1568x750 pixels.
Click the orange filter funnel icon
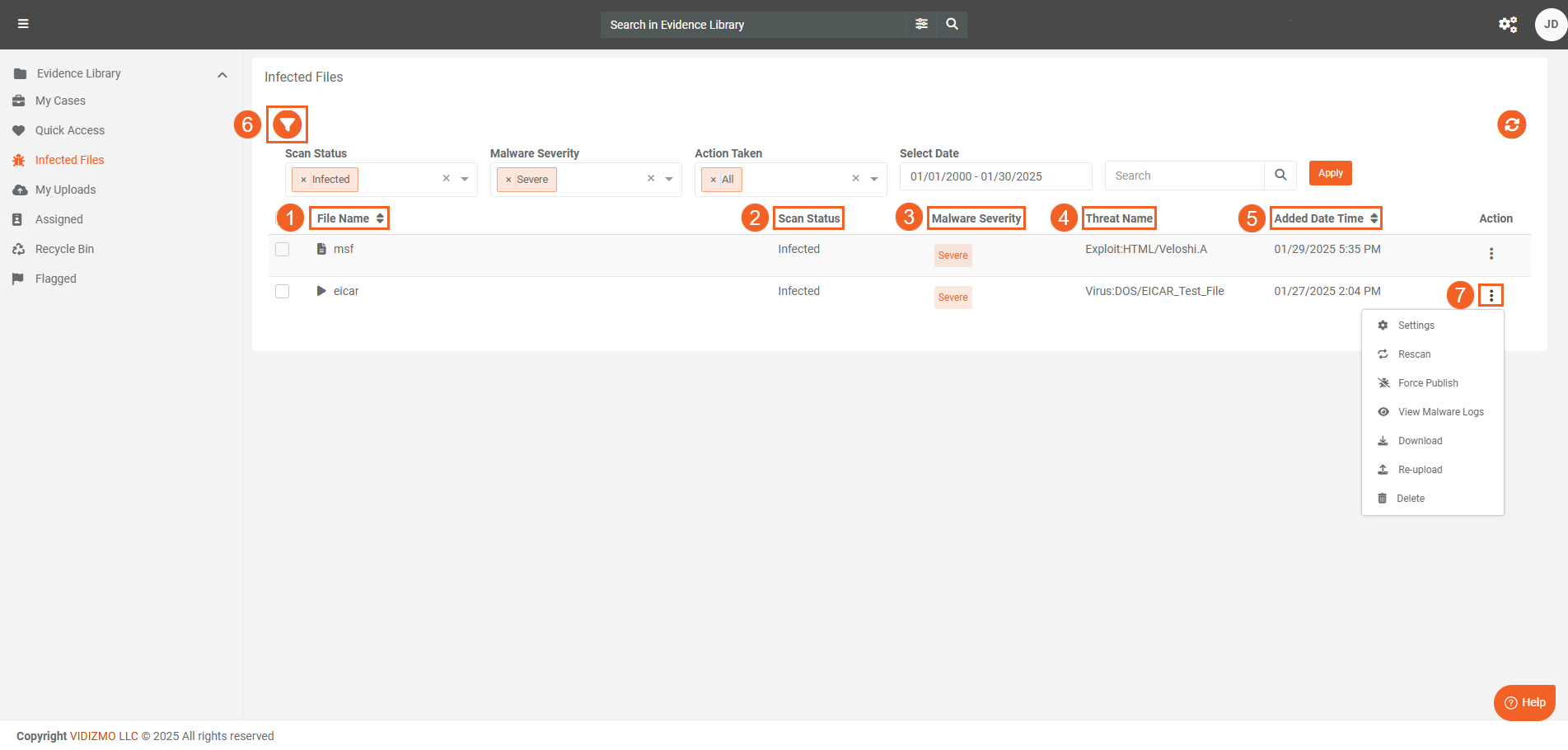287,124
